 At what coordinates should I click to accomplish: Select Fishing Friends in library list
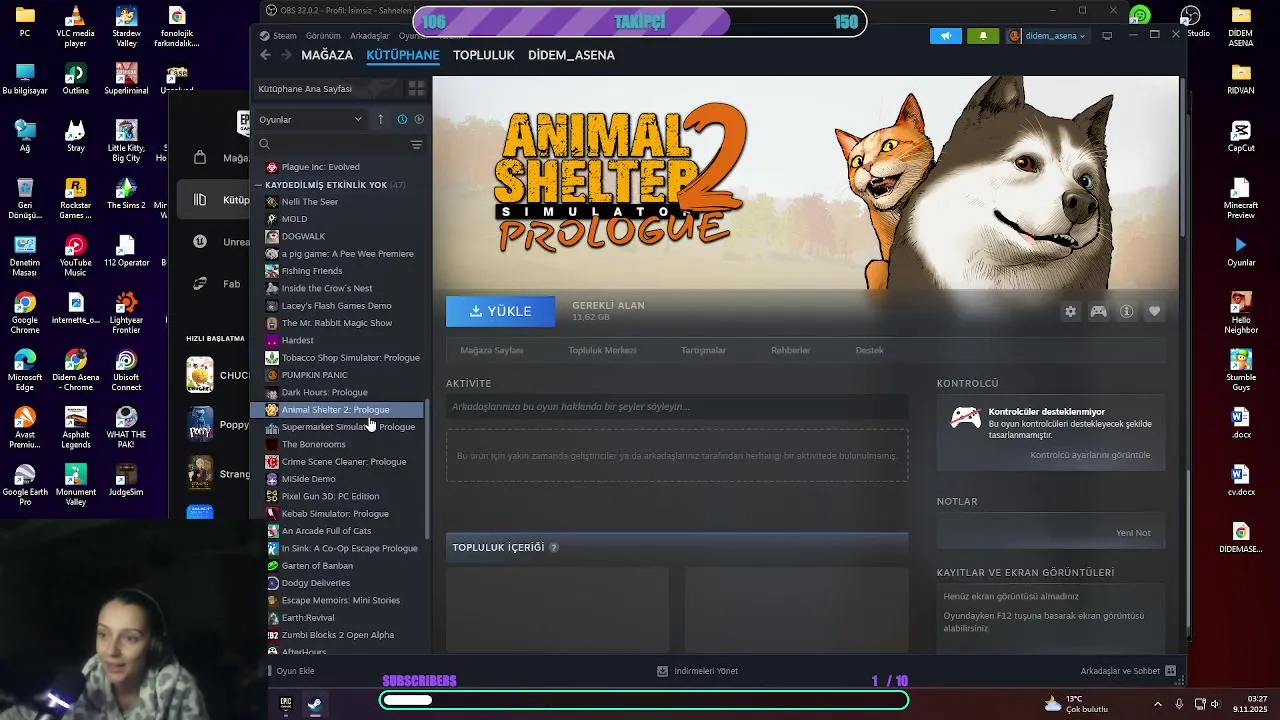pyautogui.click(x=338, y=271)
